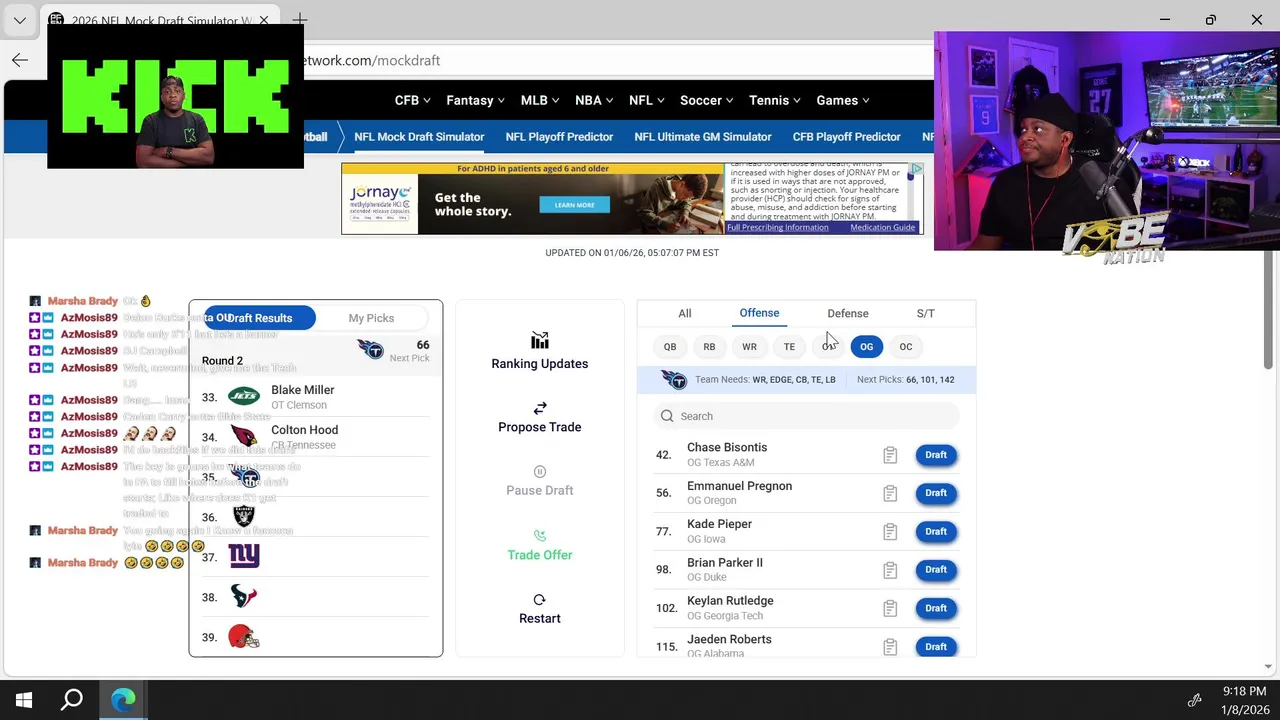Click the Texans logo at pick 38
Viewport: 1280px width, 720px height.
244,597
